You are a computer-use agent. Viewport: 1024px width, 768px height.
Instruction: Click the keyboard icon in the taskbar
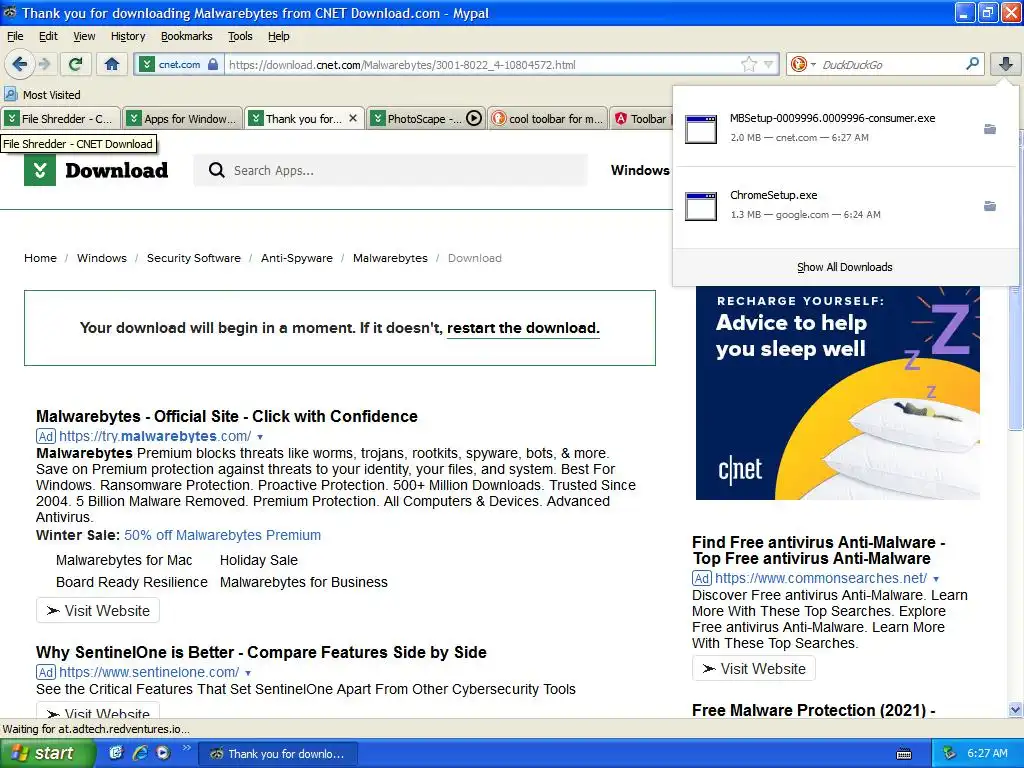pos(904,754)
